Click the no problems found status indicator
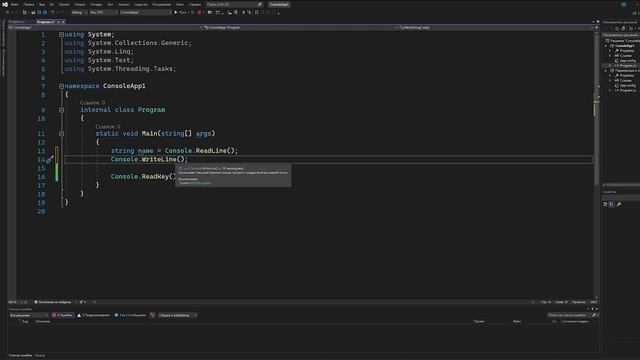640x360 pixels. pyautogui.click(x=53, y=302)
